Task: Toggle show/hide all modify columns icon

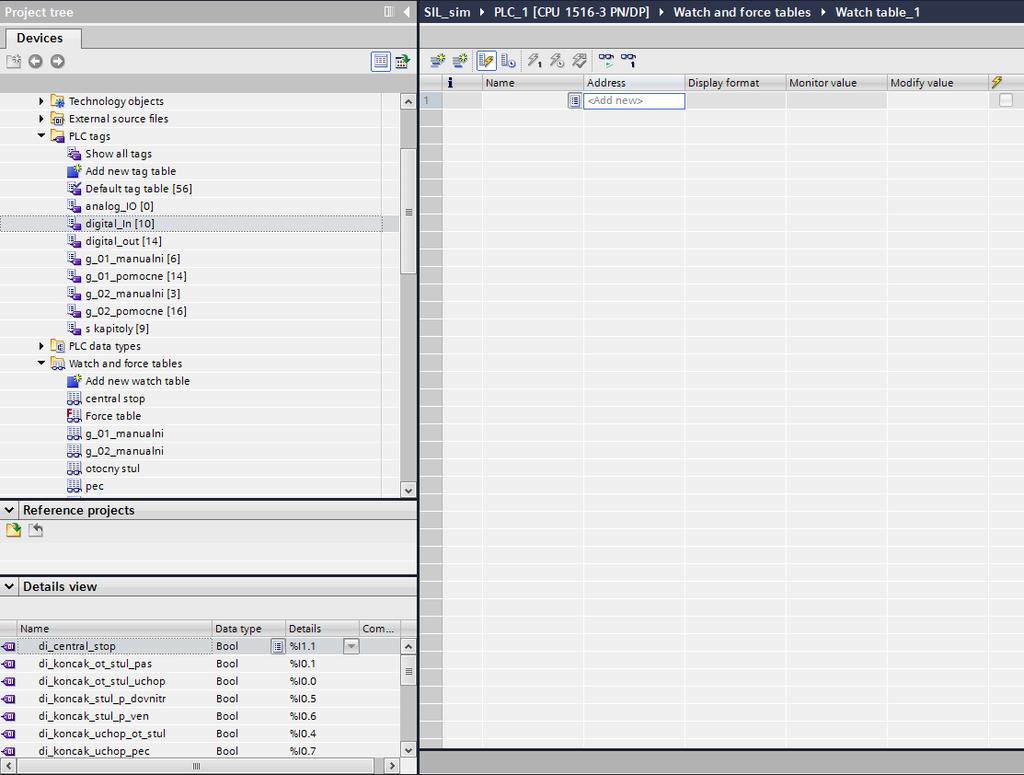Action: point(486,61)
